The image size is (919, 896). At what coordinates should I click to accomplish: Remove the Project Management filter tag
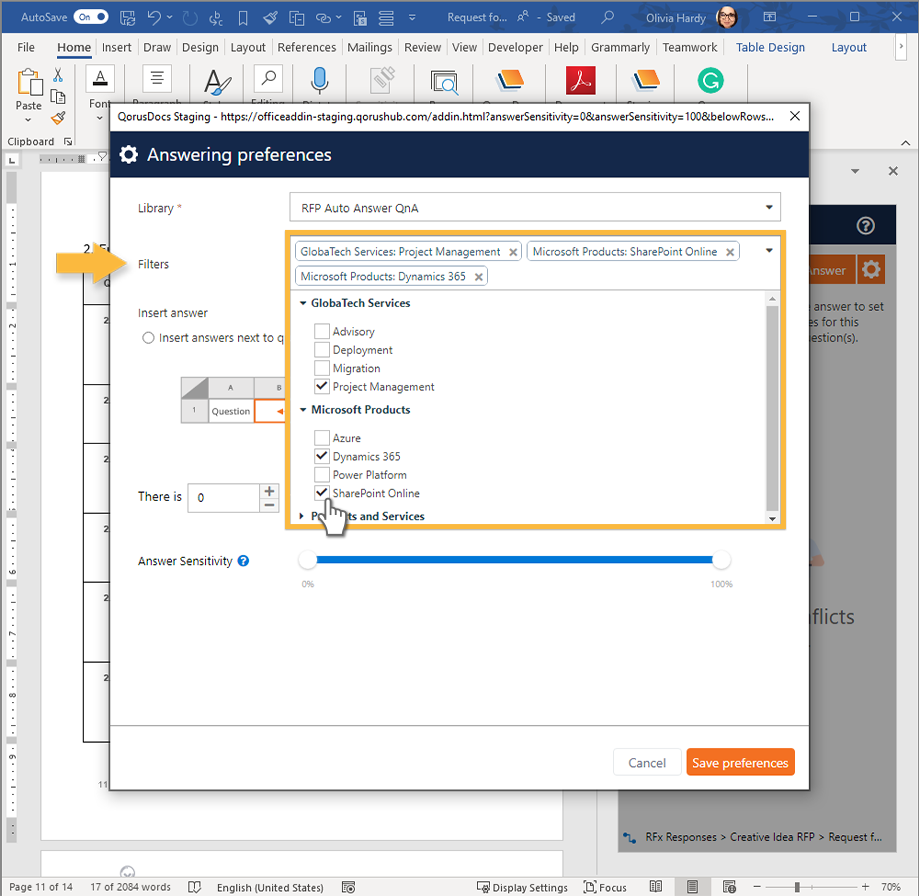(x=513, y=252)
